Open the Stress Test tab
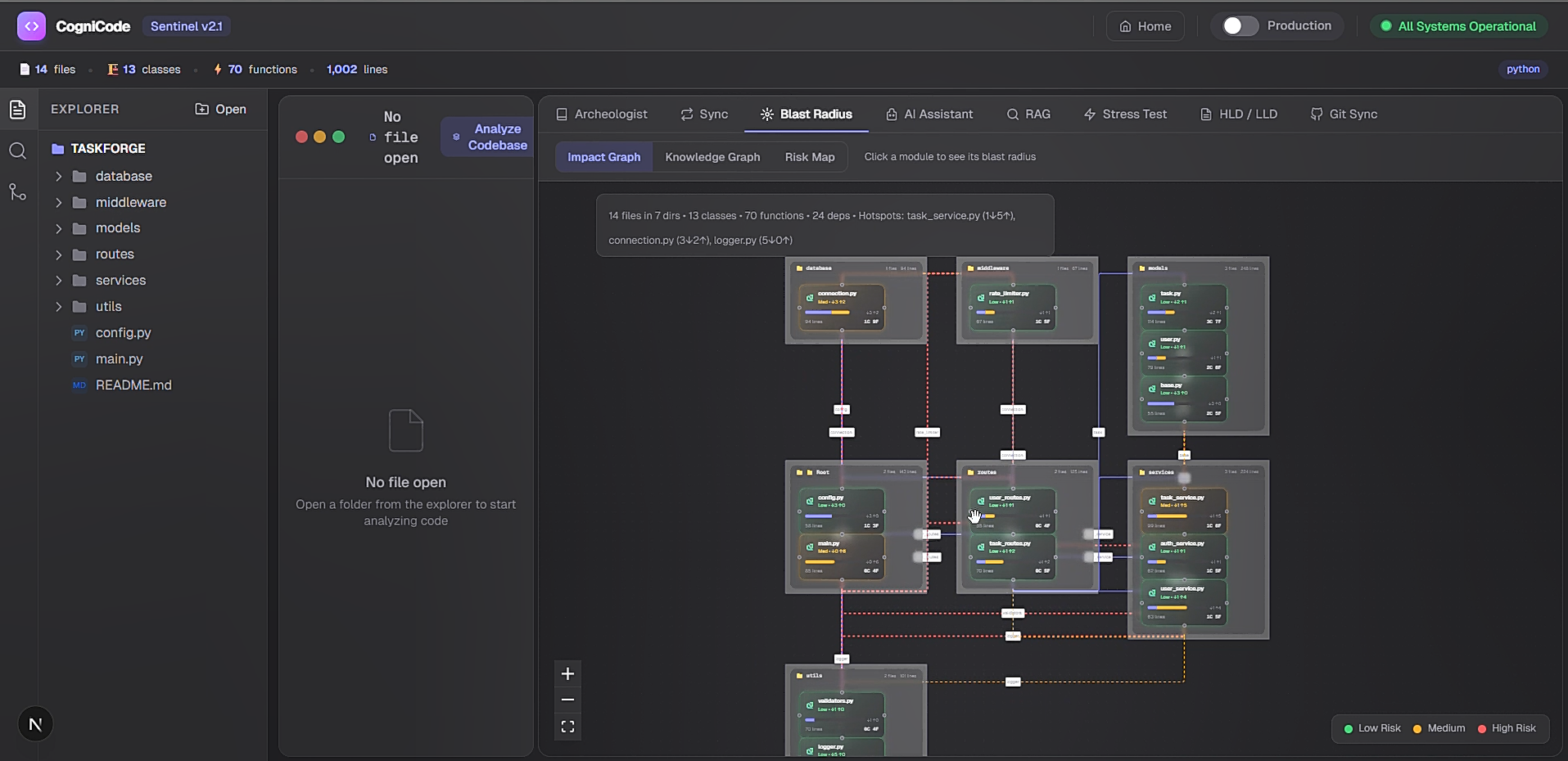This screenshot has height=761, width=1568. [x=1125, y=115]
